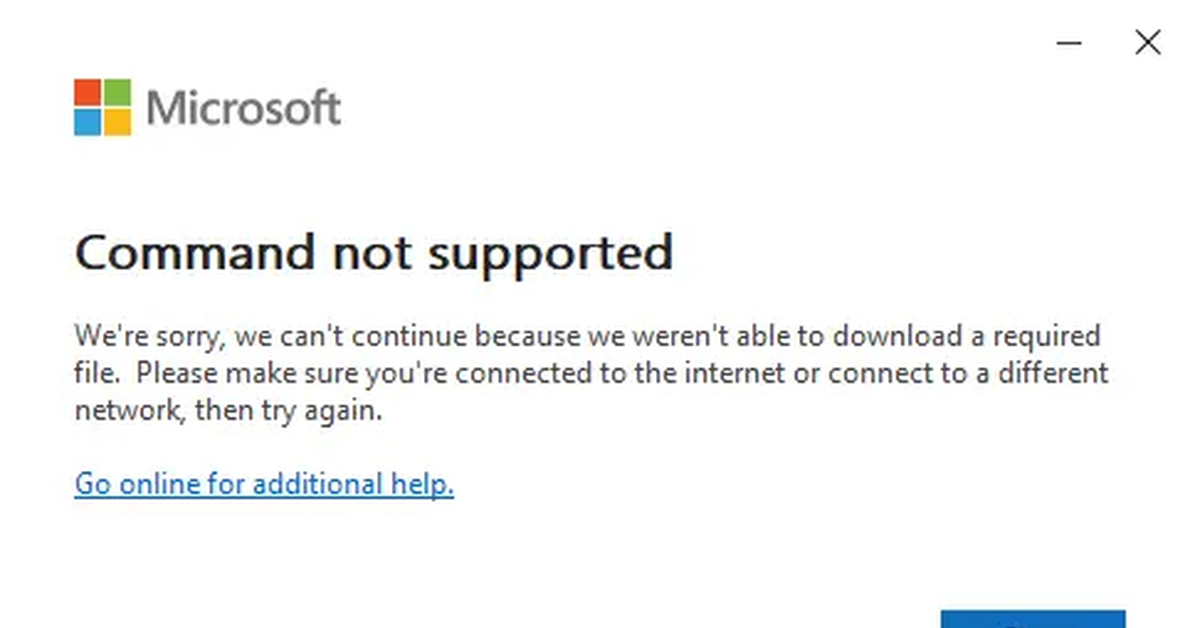Click the yellow square in the Microsoft logo
The image size is (1200, 628).
[117, 122]
